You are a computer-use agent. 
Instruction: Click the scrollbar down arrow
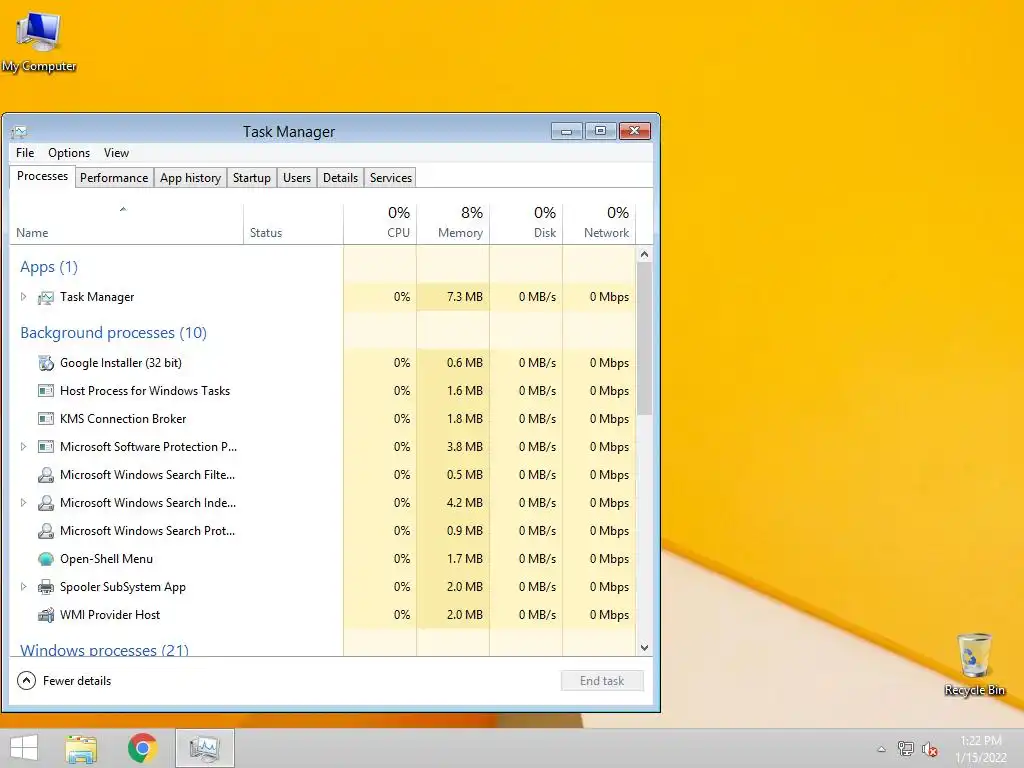click(x=645, y=648)
